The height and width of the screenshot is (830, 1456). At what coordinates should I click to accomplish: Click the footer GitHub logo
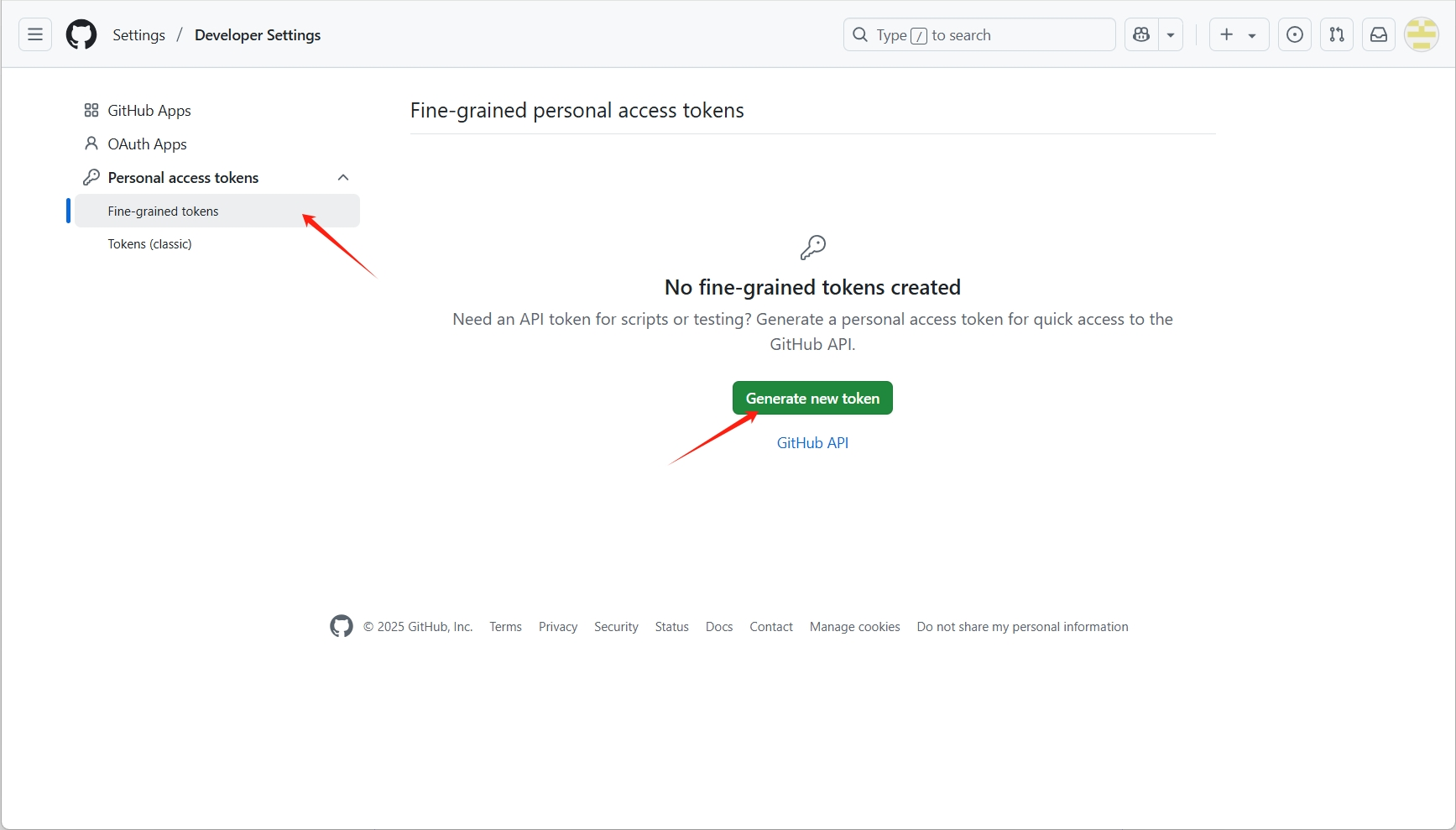click(342, 626)
